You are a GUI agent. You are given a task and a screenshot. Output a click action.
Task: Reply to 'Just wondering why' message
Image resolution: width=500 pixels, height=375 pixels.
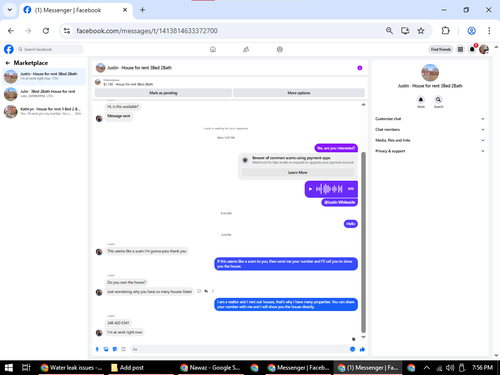[206, 291]
